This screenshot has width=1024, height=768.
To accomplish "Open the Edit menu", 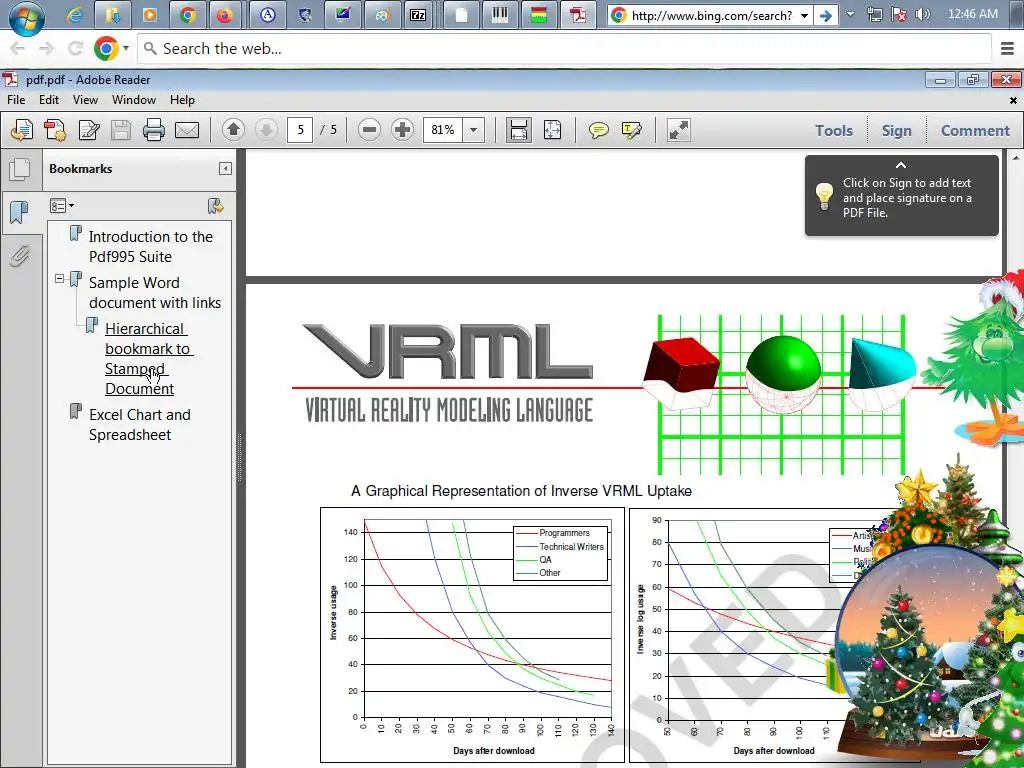I will click(49, 100).
